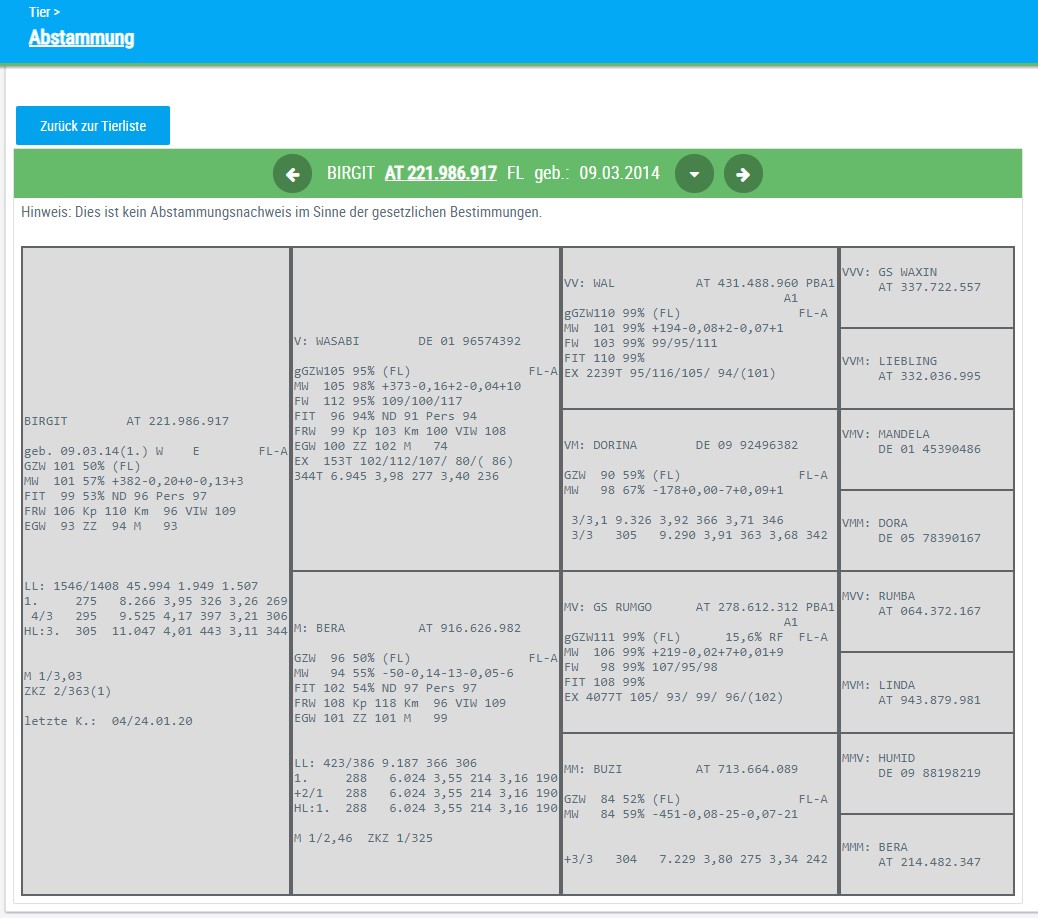Click the Zurück zur Tierliste button
1038x918 pixels.
point(93,126)
